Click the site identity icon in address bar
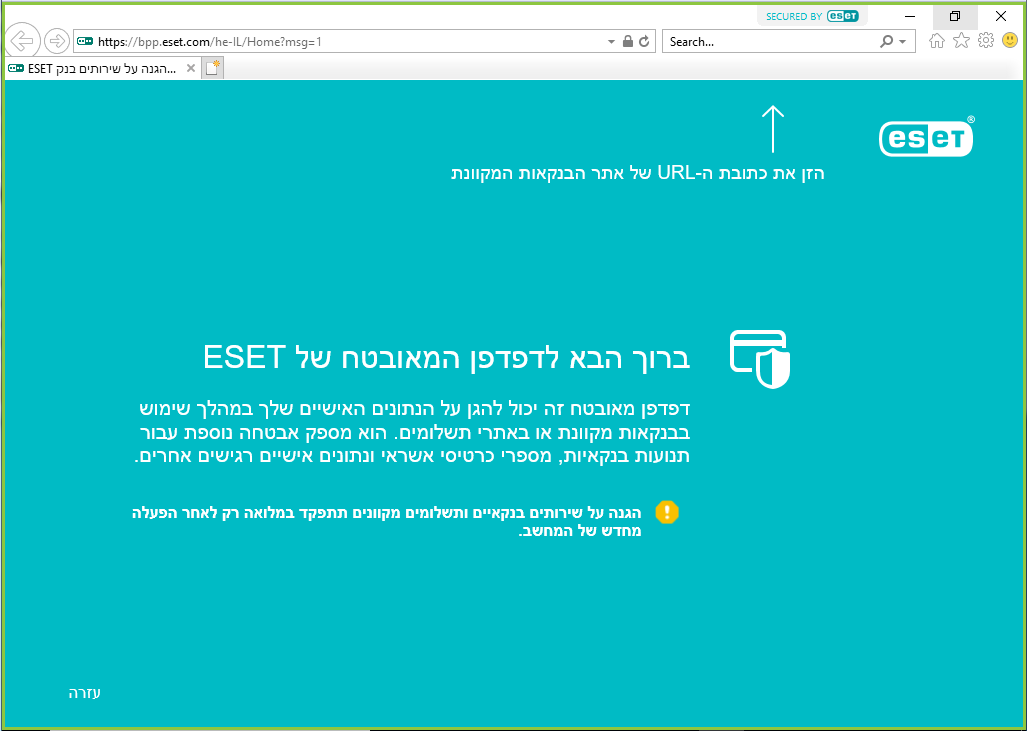Viewport: 1027px width, 731px height. 85,41
